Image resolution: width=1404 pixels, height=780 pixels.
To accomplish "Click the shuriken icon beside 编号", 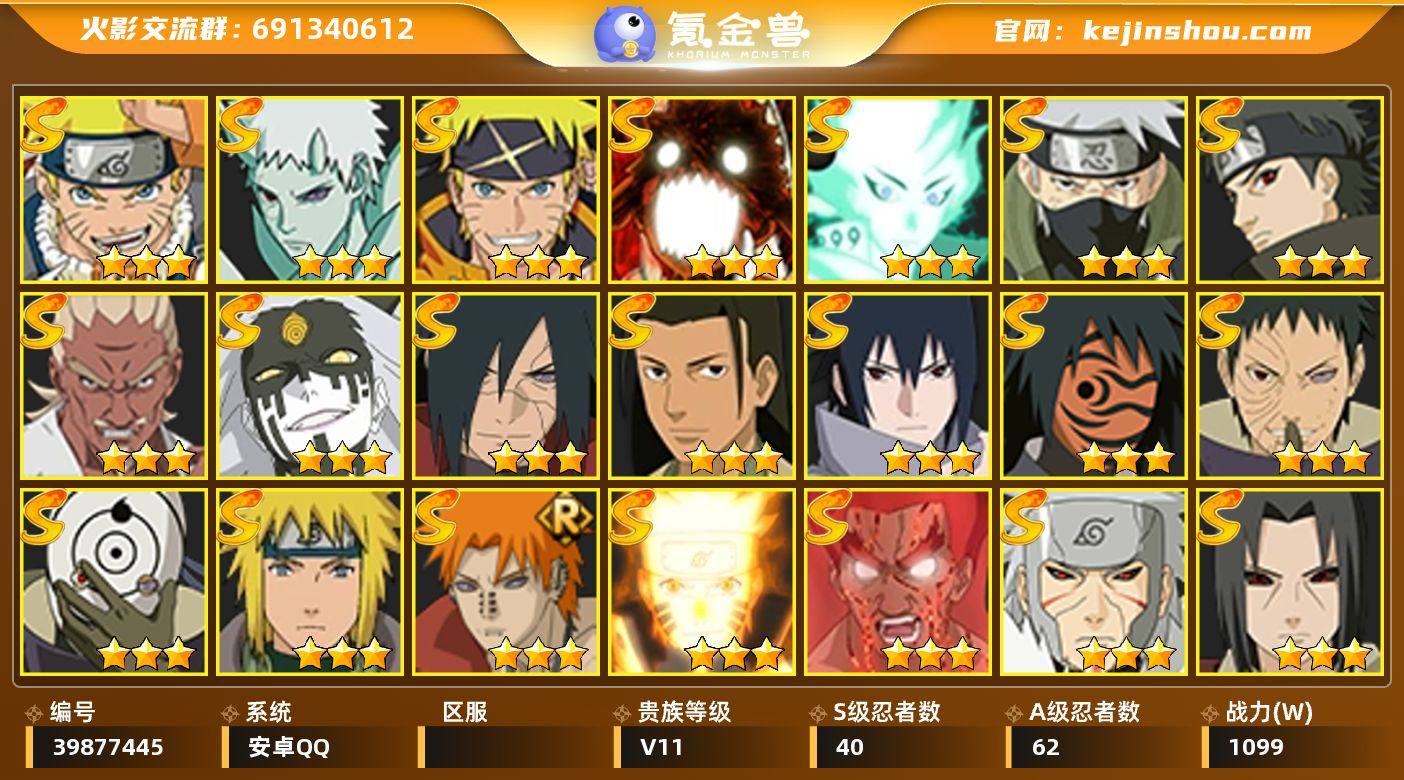I will click(x=35, y=713).
